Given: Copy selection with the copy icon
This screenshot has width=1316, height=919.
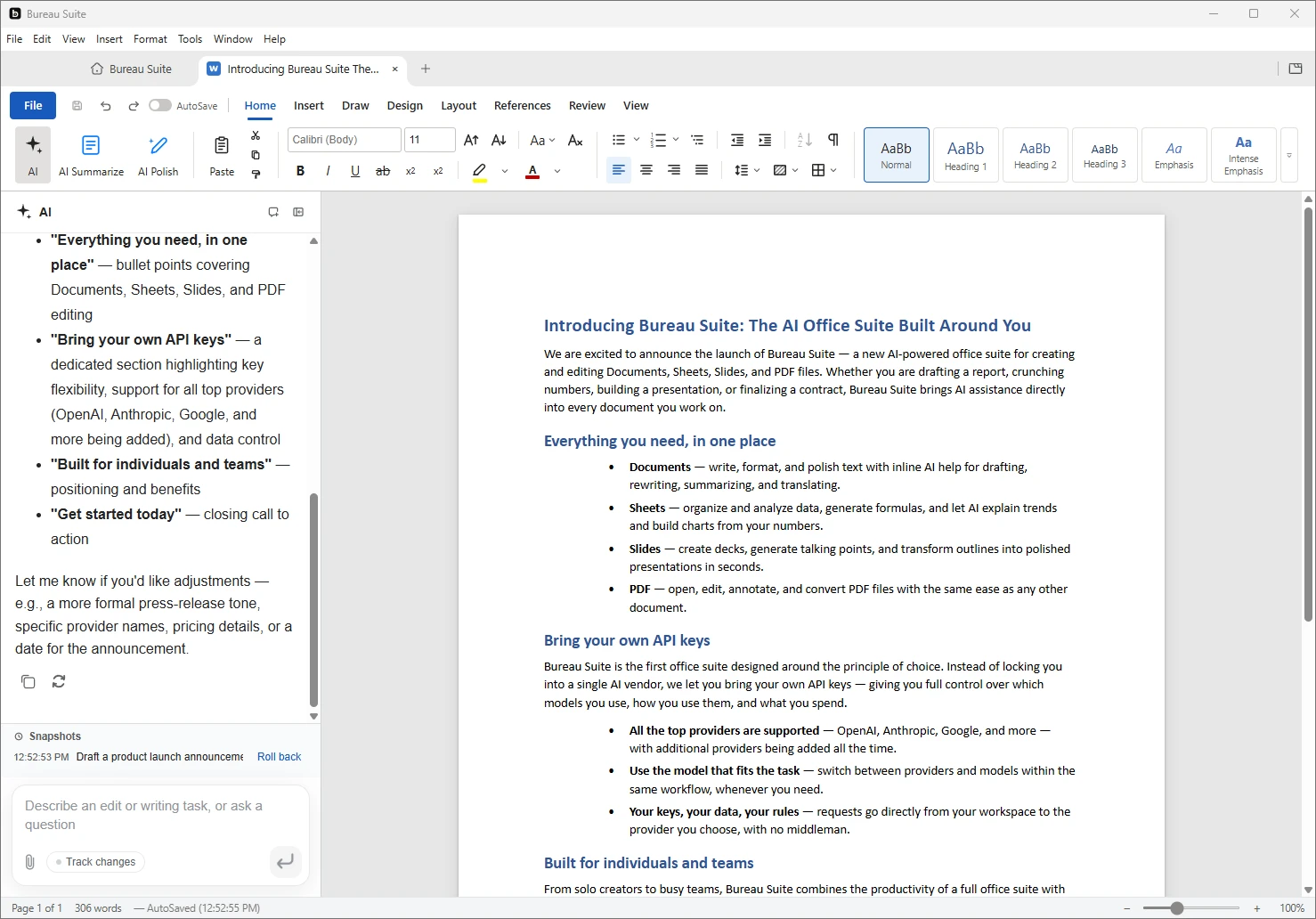Looking at the screenshot, I should (x=256, y=155).
